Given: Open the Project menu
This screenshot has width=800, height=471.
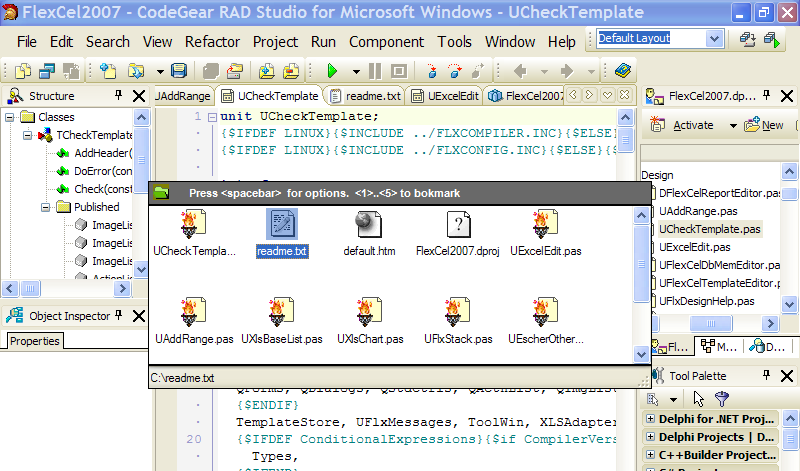Looking at the screenshot, I should pos(275,42).
